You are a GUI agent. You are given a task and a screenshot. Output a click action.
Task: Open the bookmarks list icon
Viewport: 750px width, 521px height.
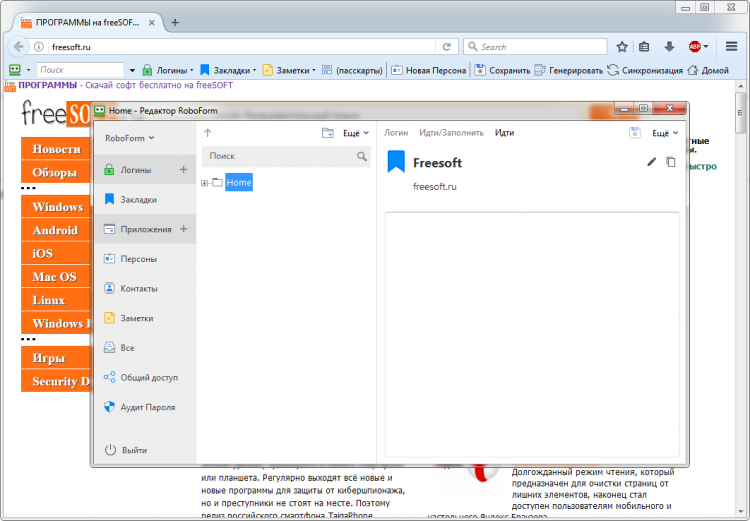tap(644, 46)
